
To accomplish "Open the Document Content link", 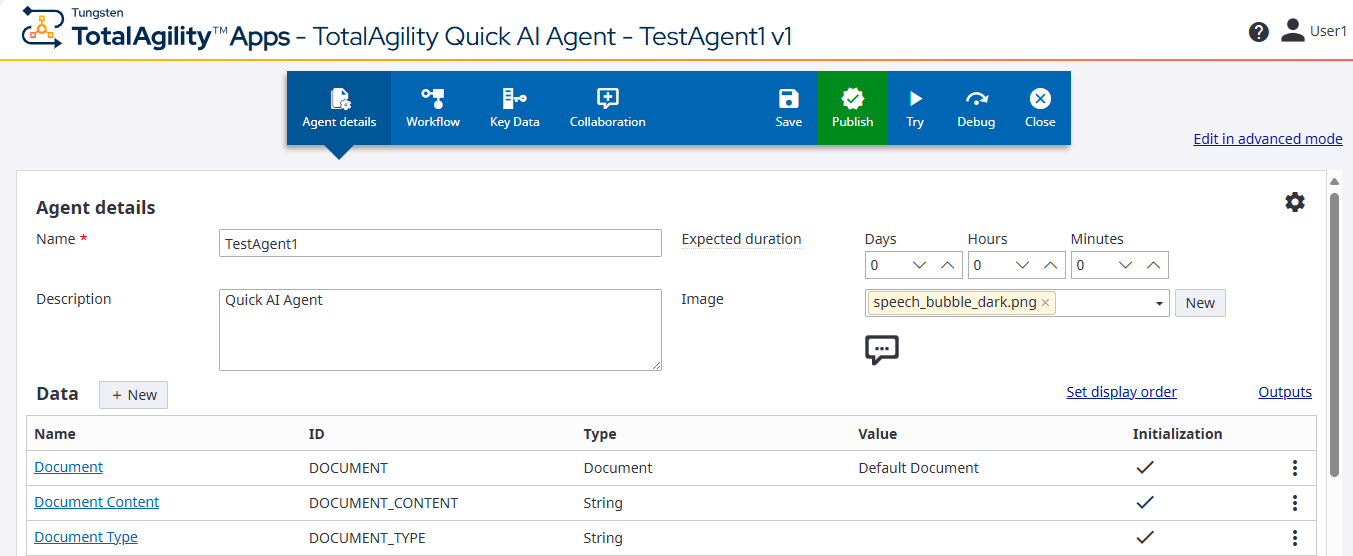I will pyautogui.click(x=97, y=502).
